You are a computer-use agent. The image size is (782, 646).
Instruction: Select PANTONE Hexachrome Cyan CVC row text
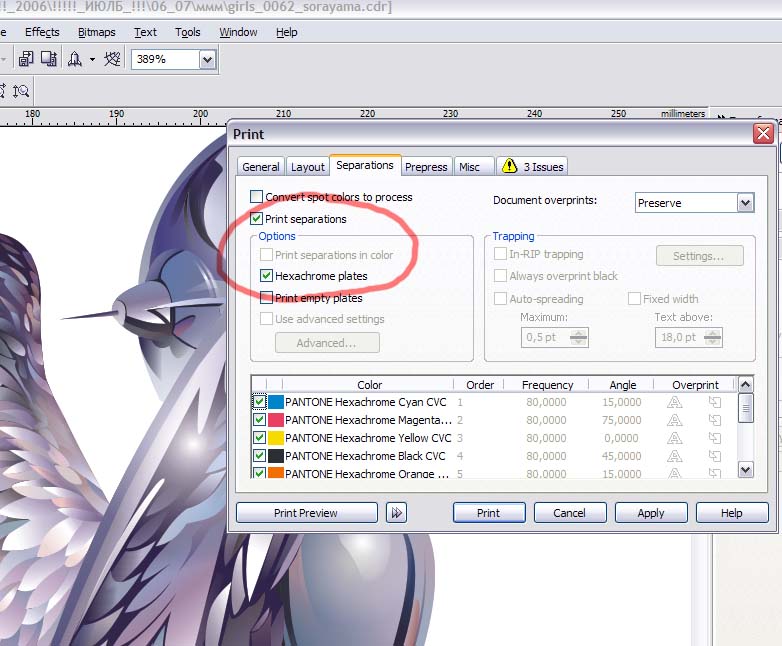(366, 402)
